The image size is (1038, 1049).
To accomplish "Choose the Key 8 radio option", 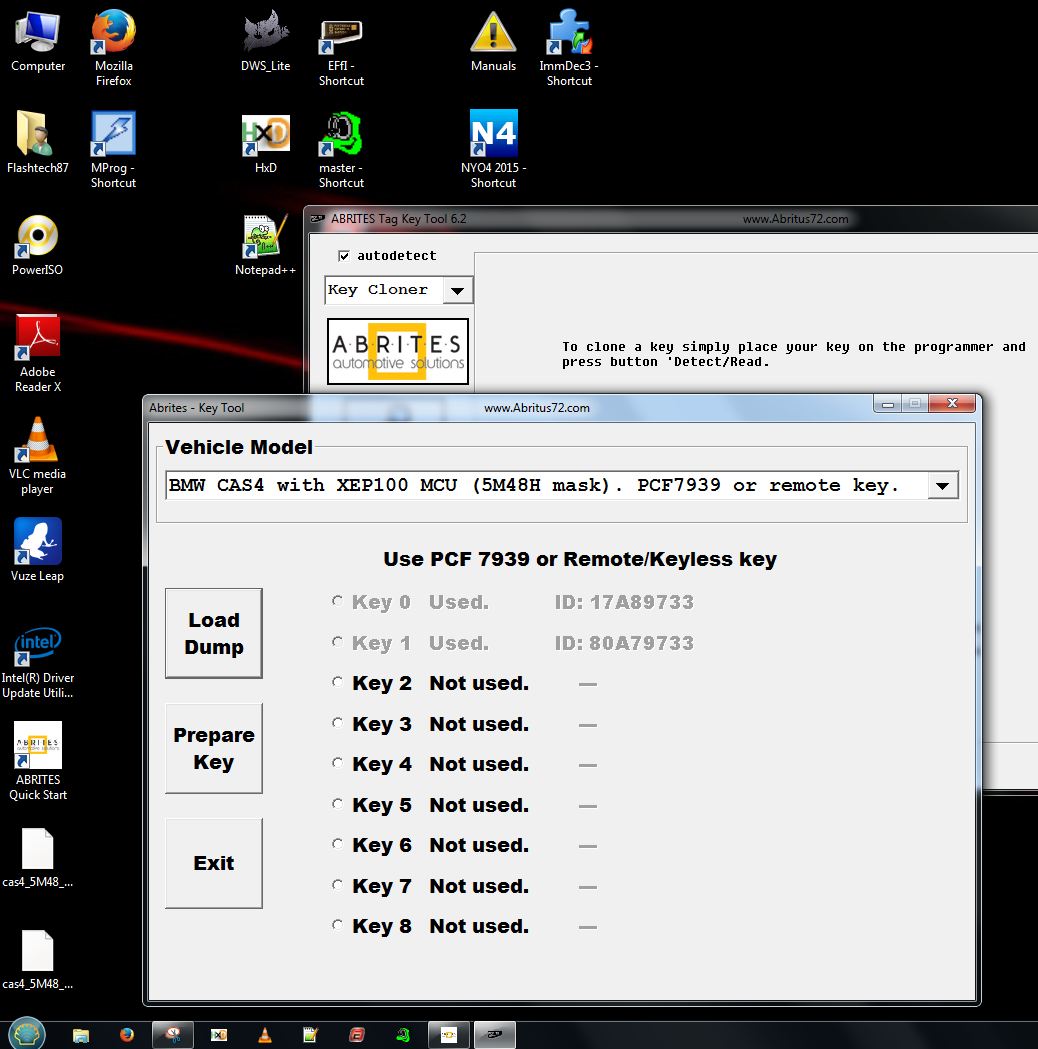I will click(x=338, y=926).
